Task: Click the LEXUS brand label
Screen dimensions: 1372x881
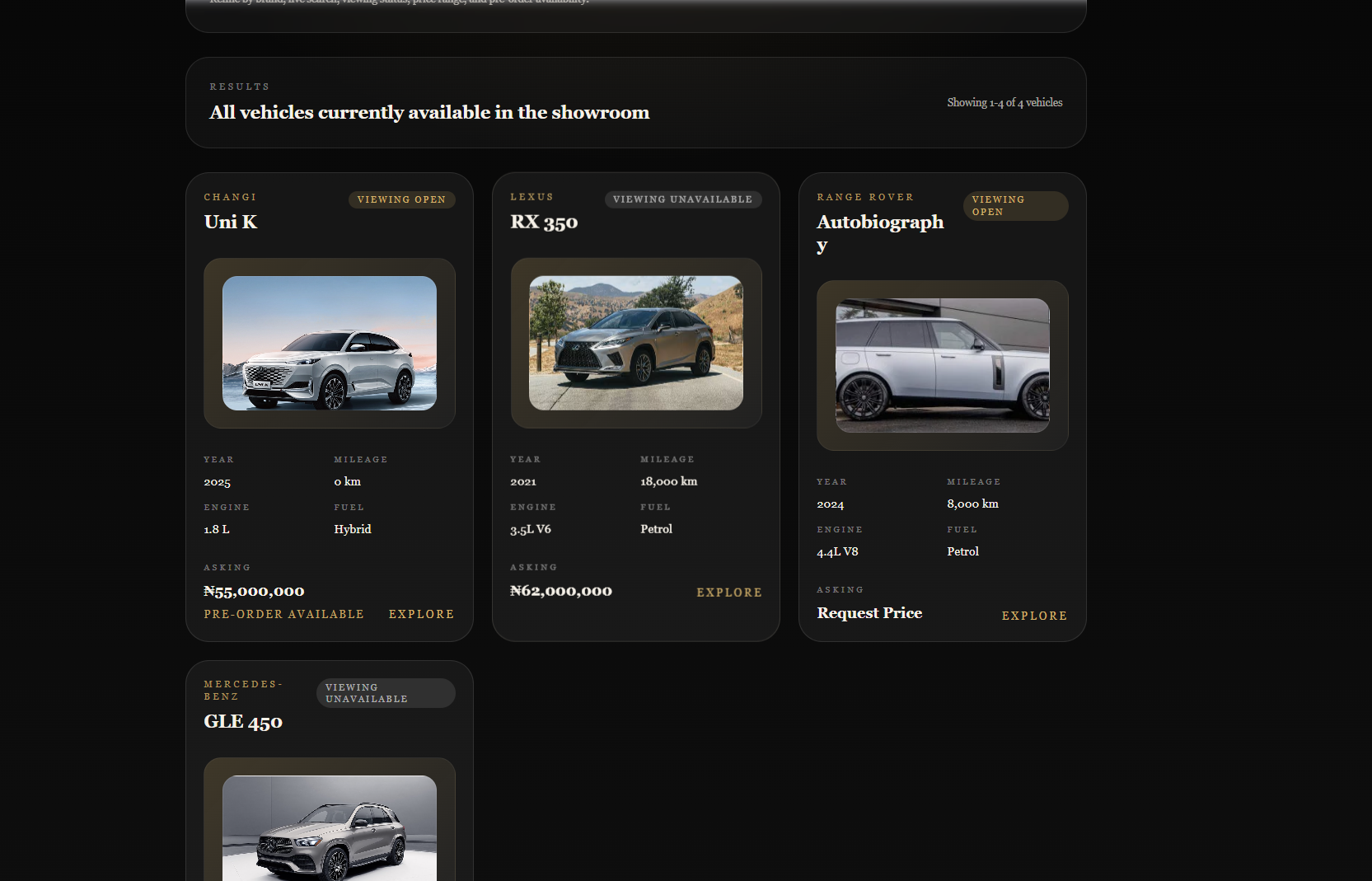Action: [531, 197]
